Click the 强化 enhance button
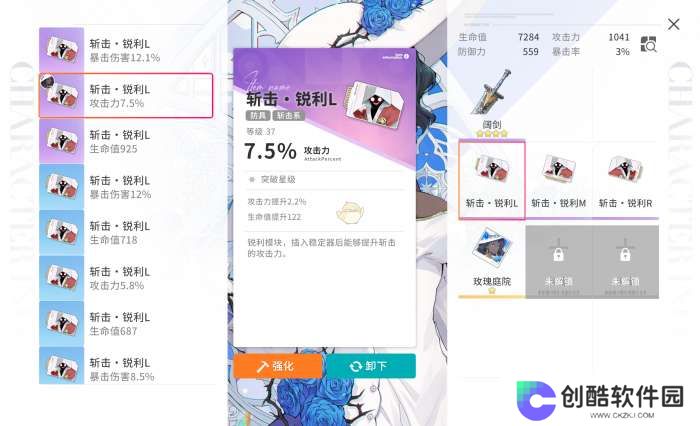Viewport: 700px width, 426px height. tap(278, 366)
